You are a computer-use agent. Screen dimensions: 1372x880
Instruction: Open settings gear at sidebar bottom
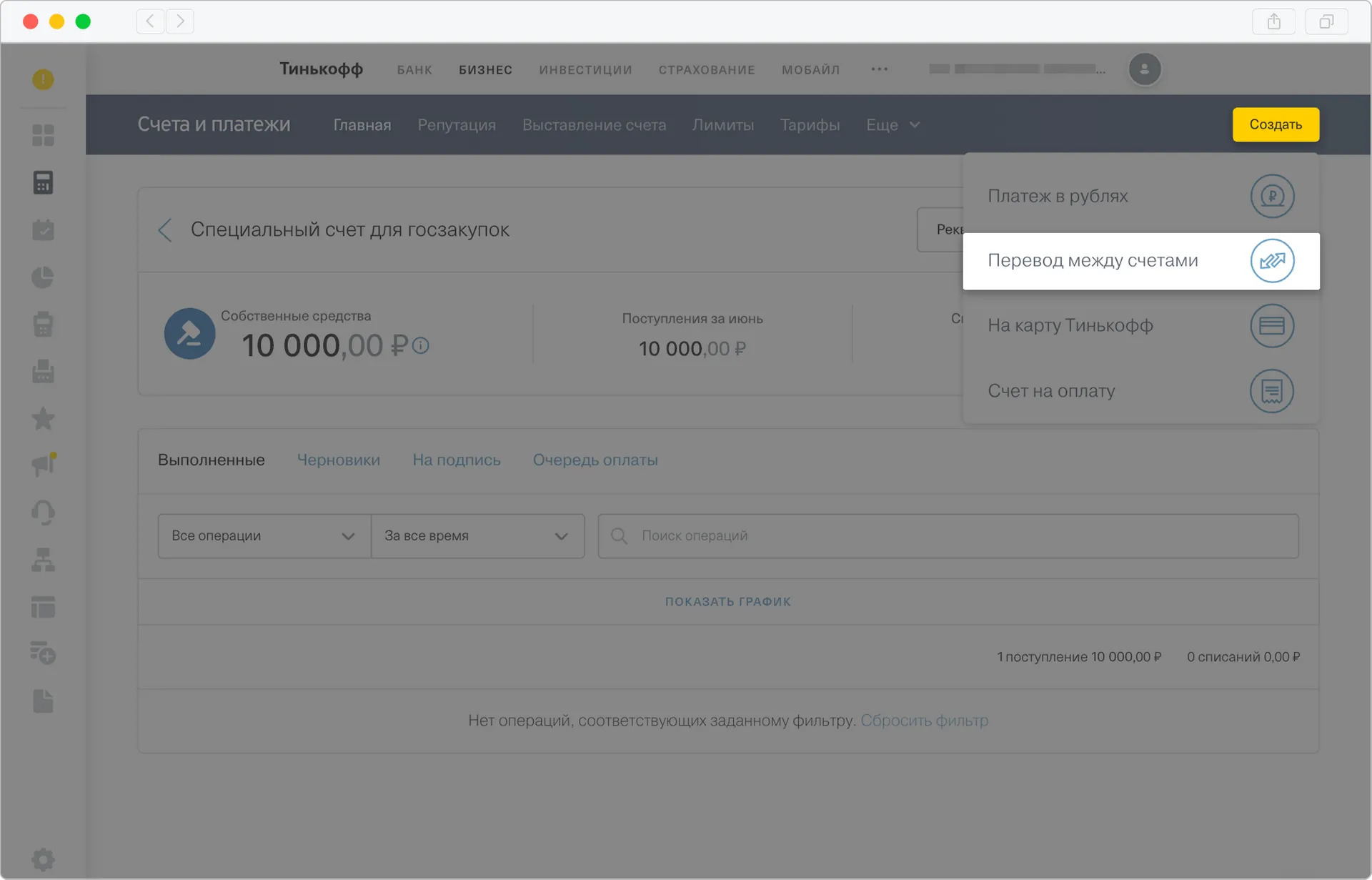click(43, 859)
